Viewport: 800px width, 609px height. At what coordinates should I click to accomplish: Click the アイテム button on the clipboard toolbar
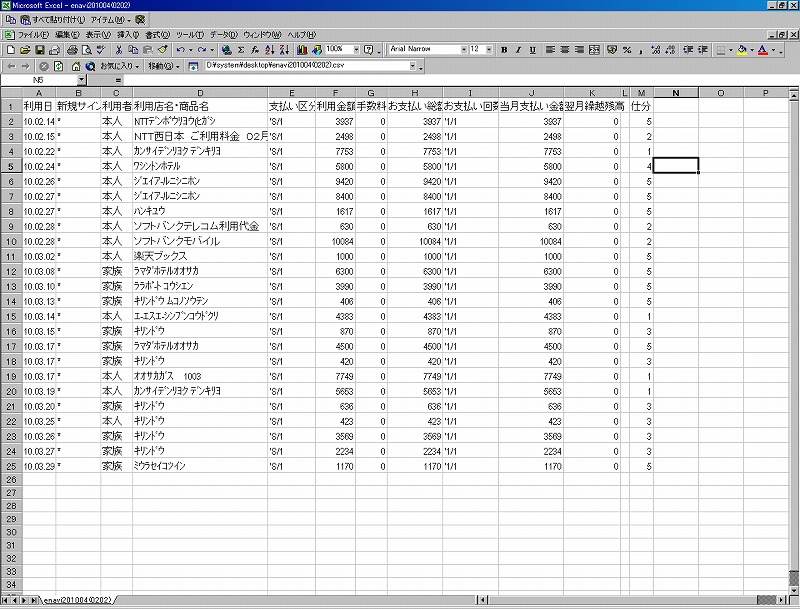point(110,20)
